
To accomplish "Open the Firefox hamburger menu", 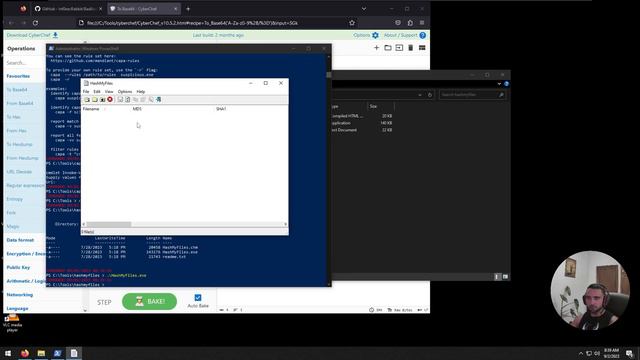I will [422, 23].
